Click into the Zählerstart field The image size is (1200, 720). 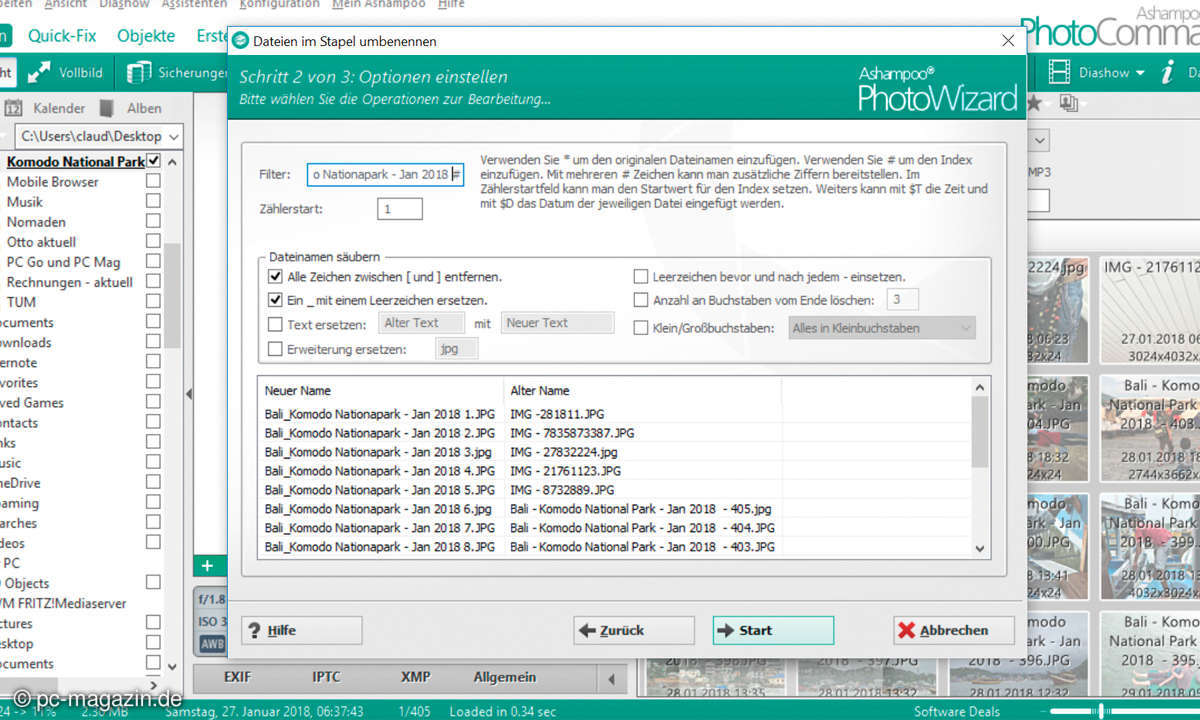pos(400,209)
